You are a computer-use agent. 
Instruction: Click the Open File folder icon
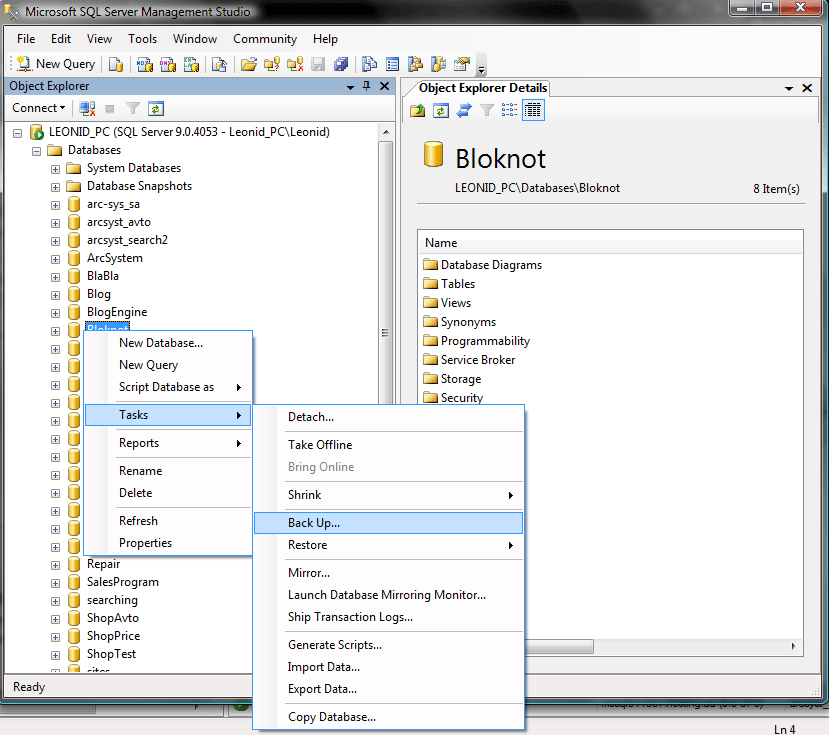[248, 65]
